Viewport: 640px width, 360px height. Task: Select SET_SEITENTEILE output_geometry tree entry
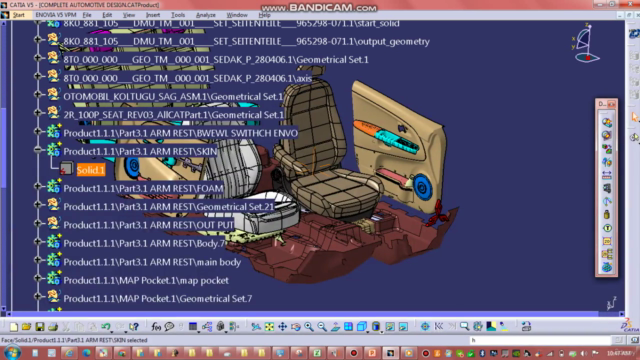(x=246, y=41)
